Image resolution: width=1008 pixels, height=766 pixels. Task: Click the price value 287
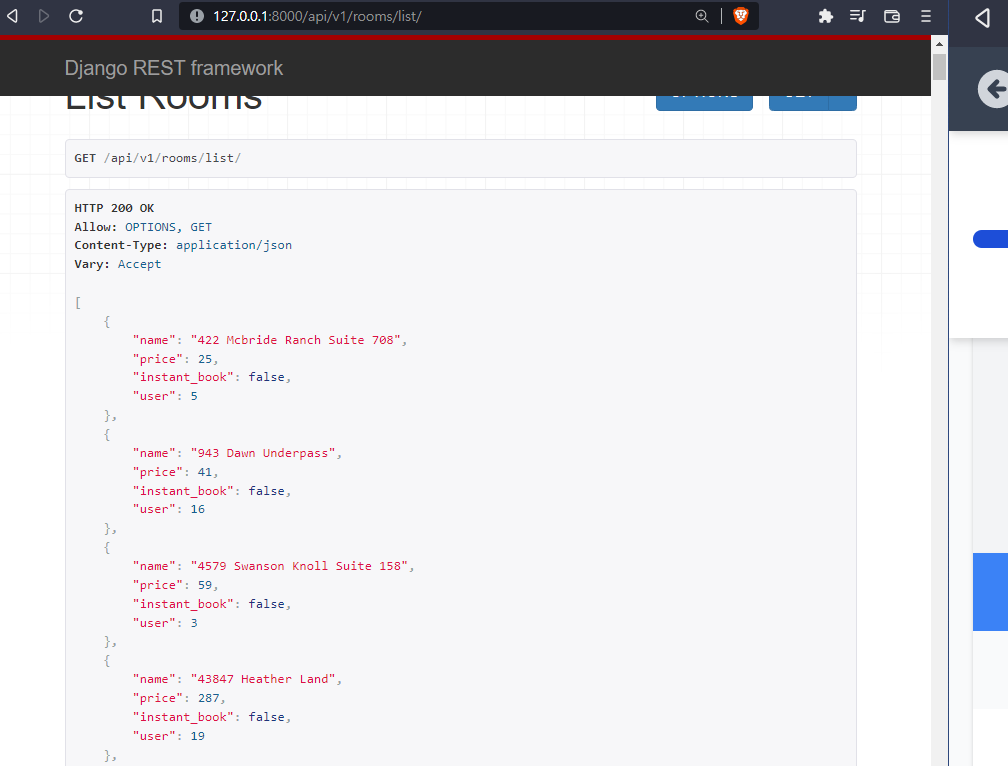coord(208,699)
